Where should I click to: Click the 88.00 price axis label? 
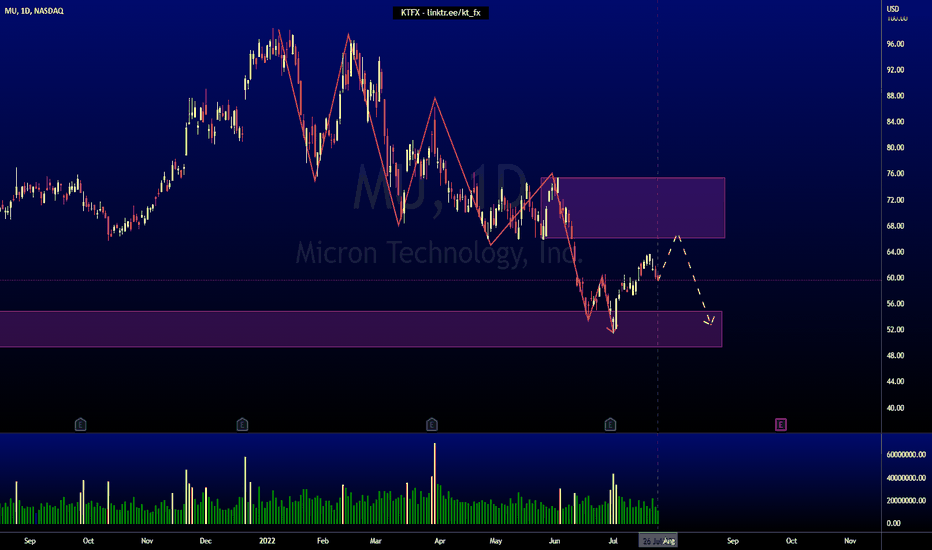[895, 96]
